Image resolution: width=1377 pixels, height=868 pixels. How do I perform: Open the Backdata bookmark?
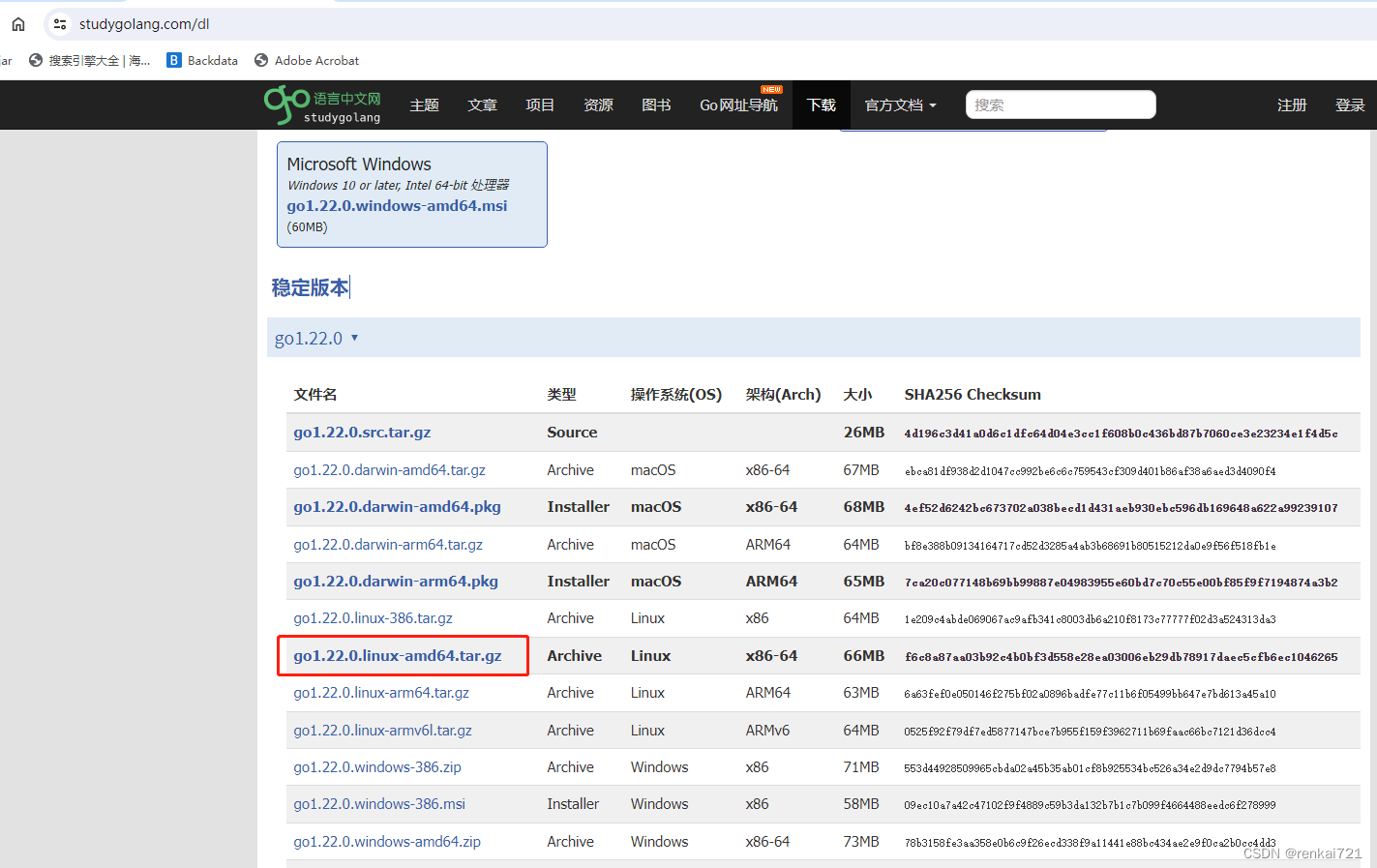[x=202, y=60]
